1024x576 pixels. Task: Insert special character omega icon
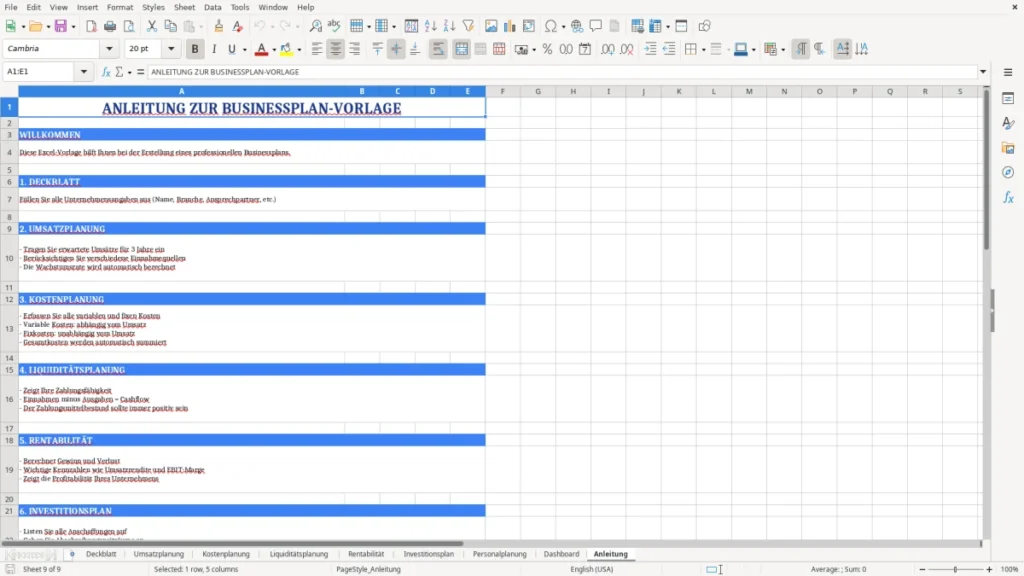click(x=551, y=26)
